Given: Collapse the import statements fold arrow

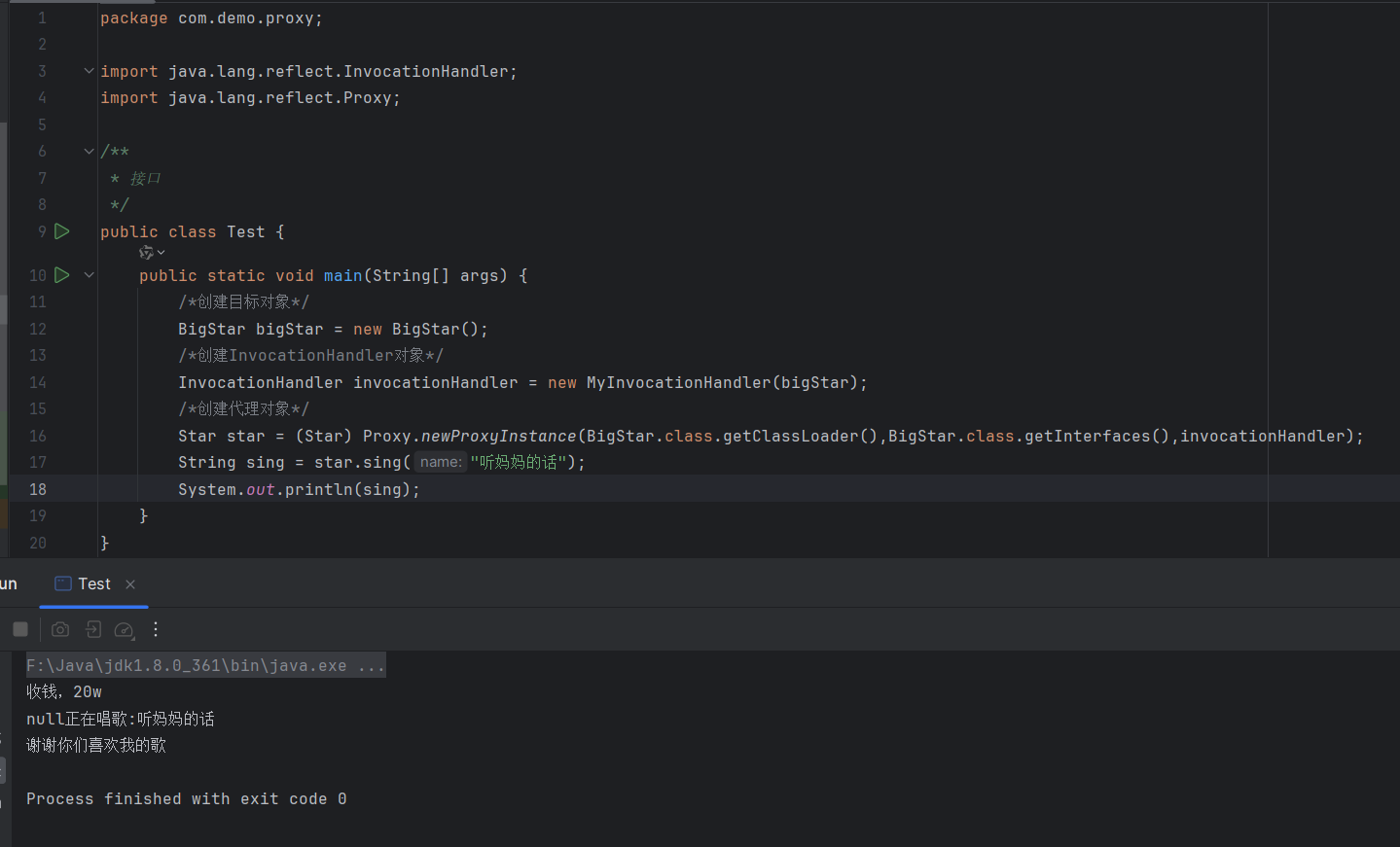Looking at the screenshot, I should click(x=89, y=71).
